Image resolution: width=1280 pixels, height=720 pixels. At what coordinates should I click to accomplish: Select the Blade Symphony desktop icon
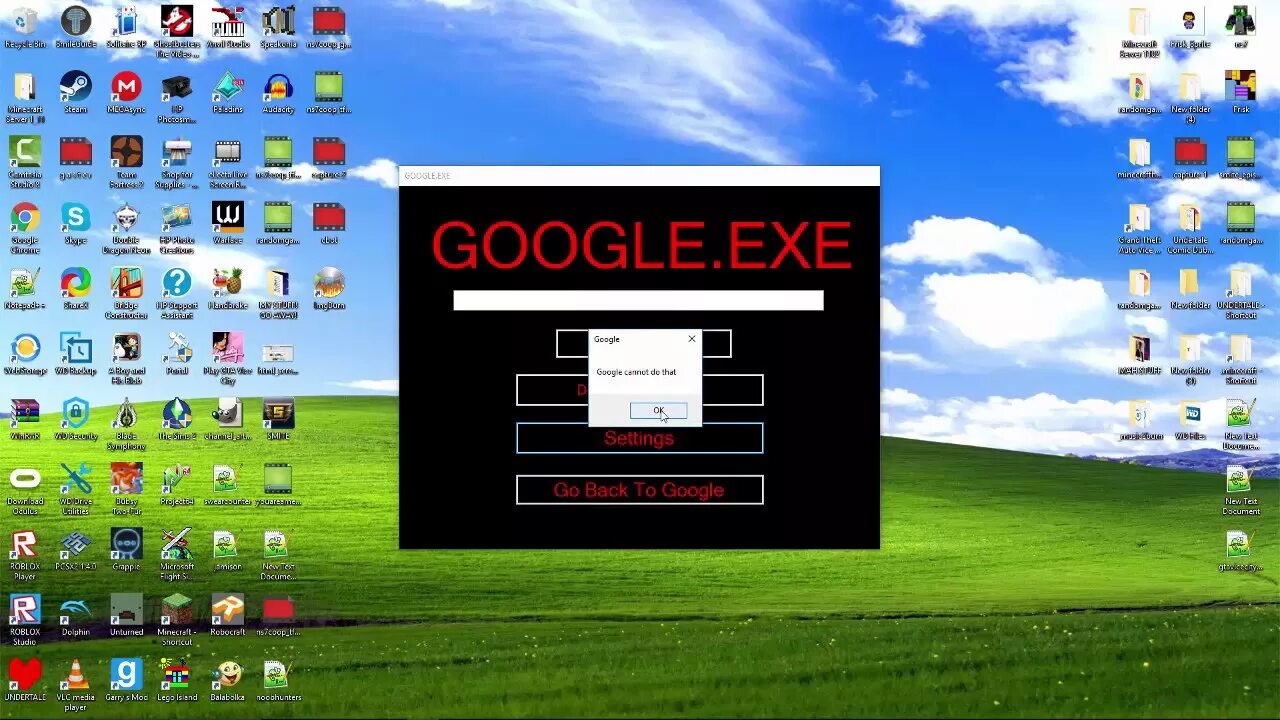126,425
